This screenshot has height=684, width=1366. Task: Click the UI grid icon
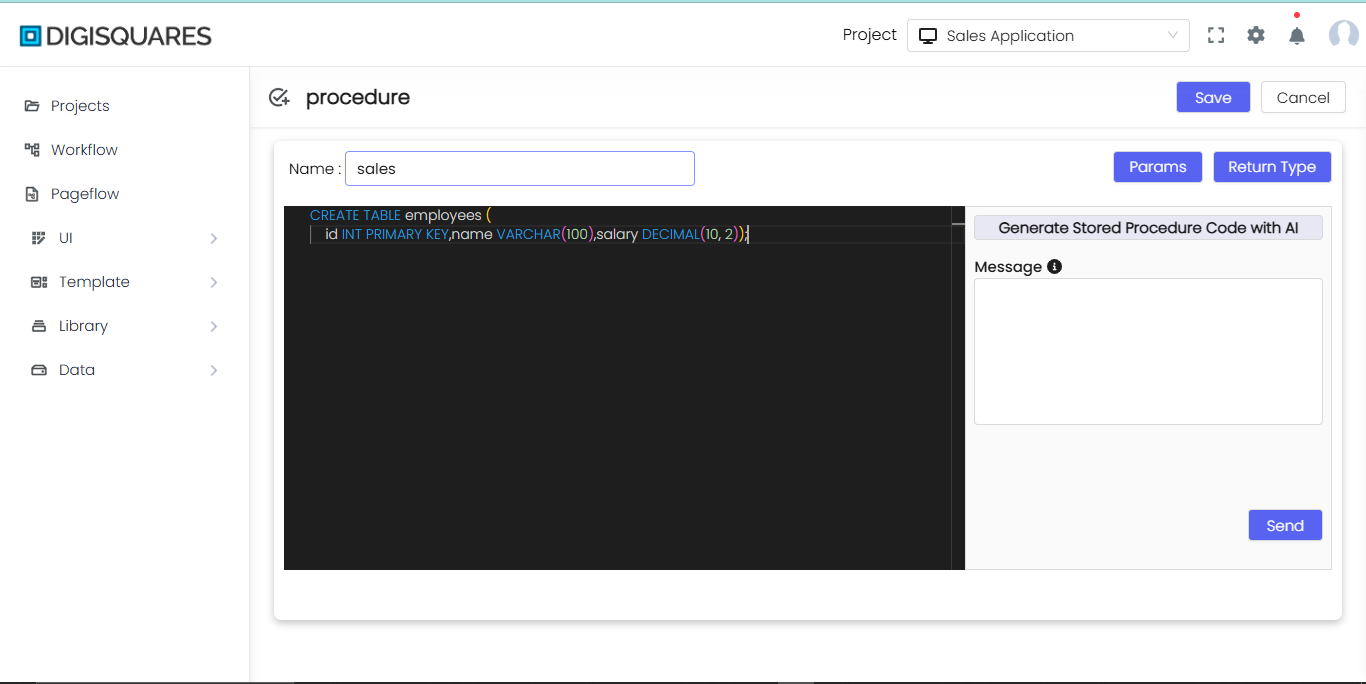point(39,238)
